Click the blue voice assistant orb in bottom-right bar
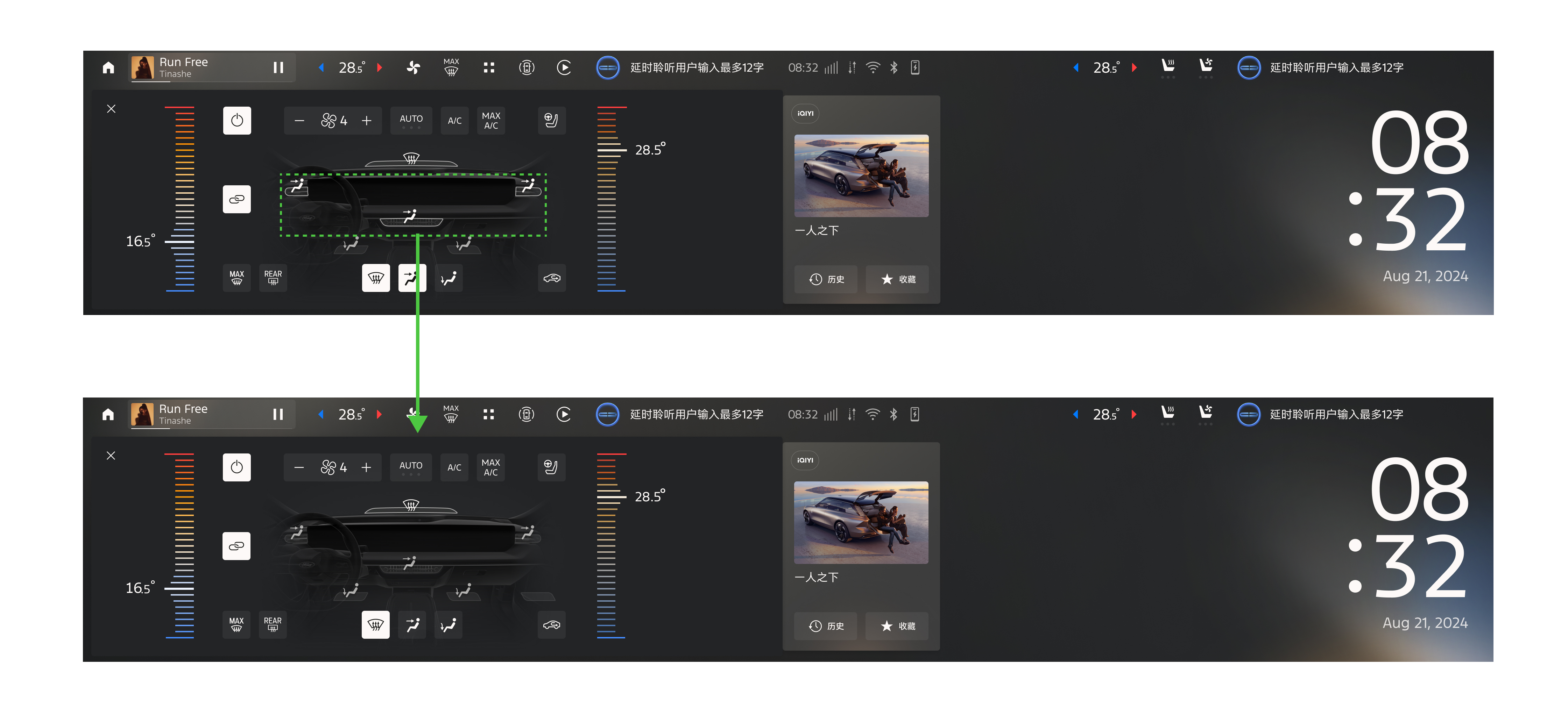Image resolution: width=1568 pixels, height=723 pixels. click(1249, 415)
